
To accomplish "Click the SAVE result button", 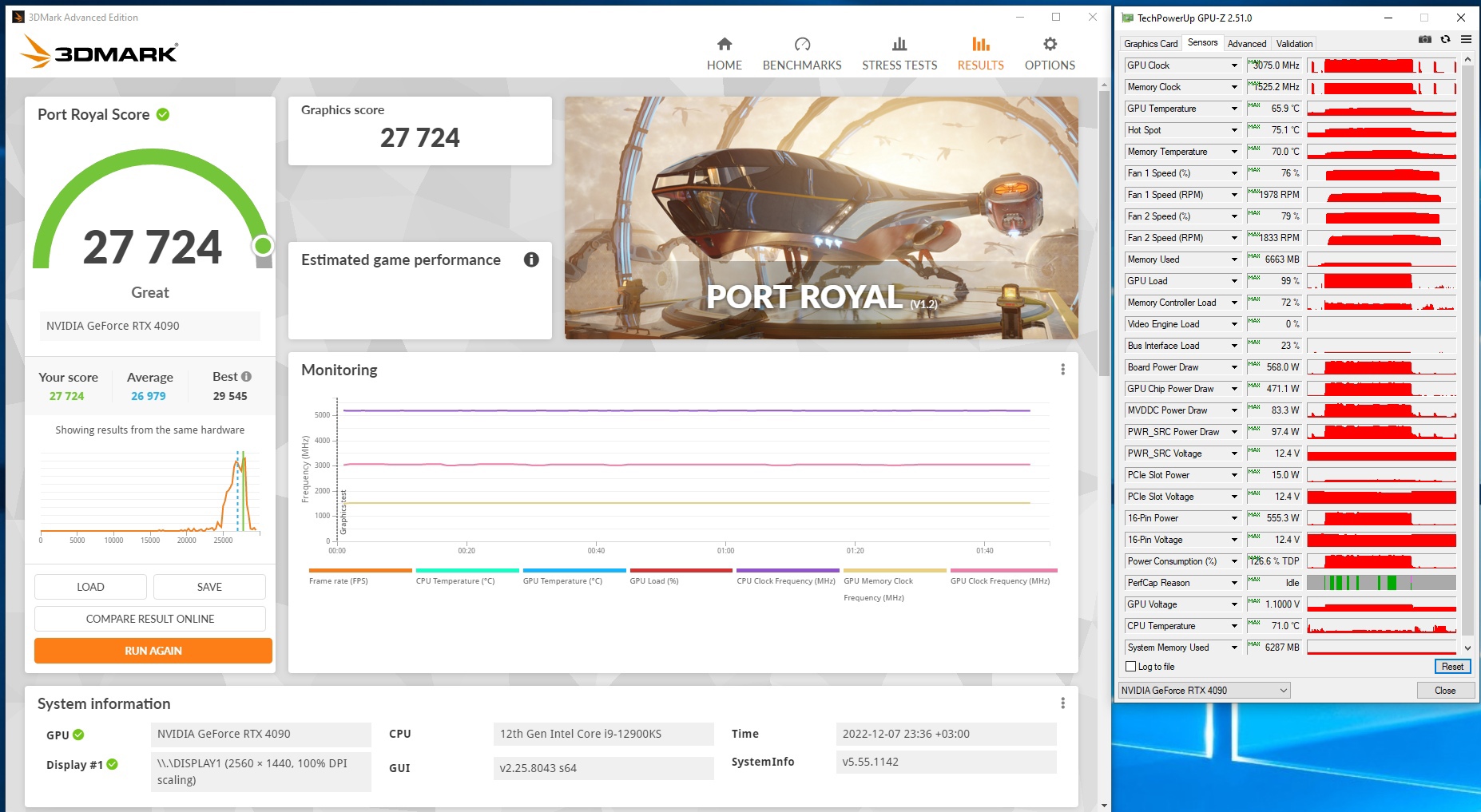I will click(x=209, y=587).
